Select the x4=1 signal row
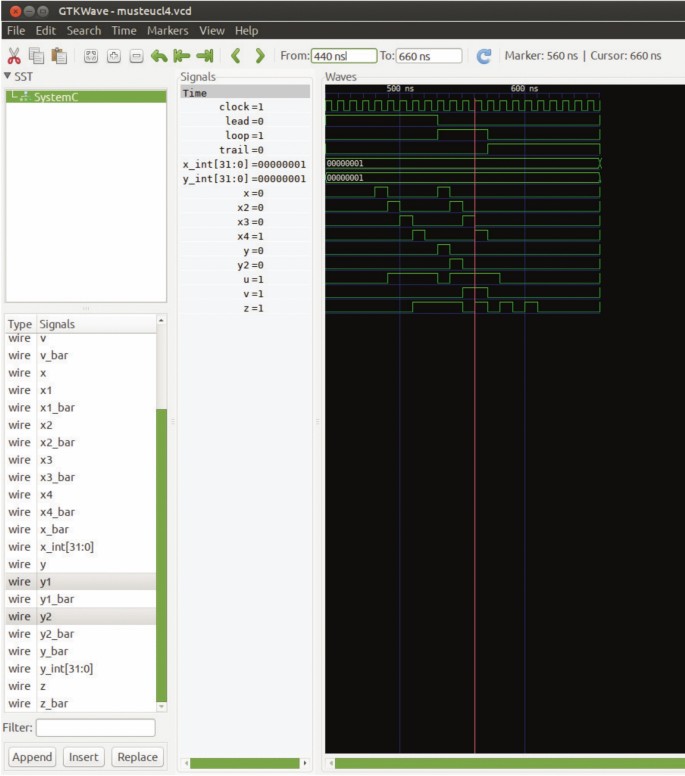Viewport: 685px width, 776px height. [245, 236]
